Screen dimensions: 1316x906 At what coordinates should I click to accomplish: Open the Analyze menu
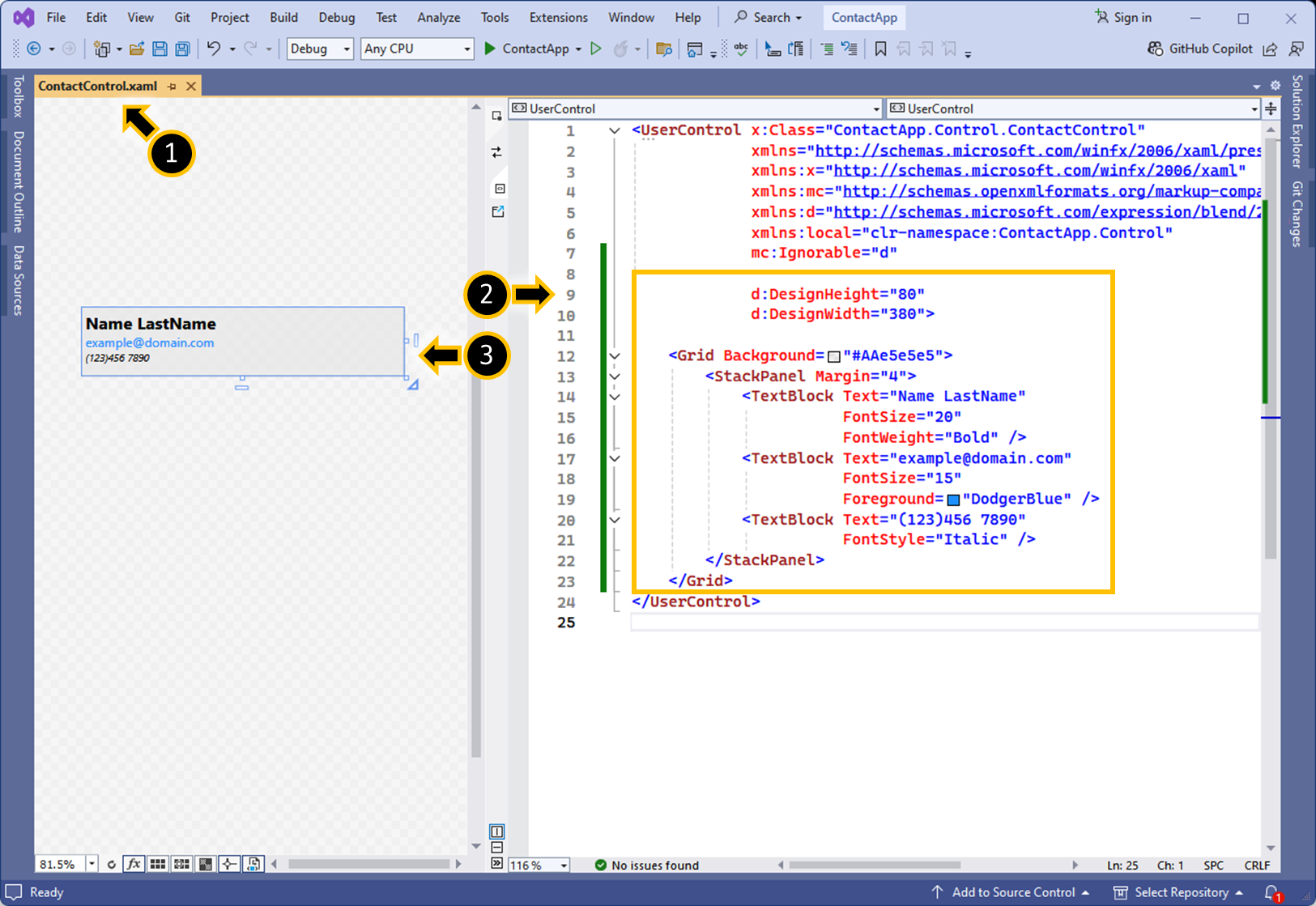(x=439, y=17)
